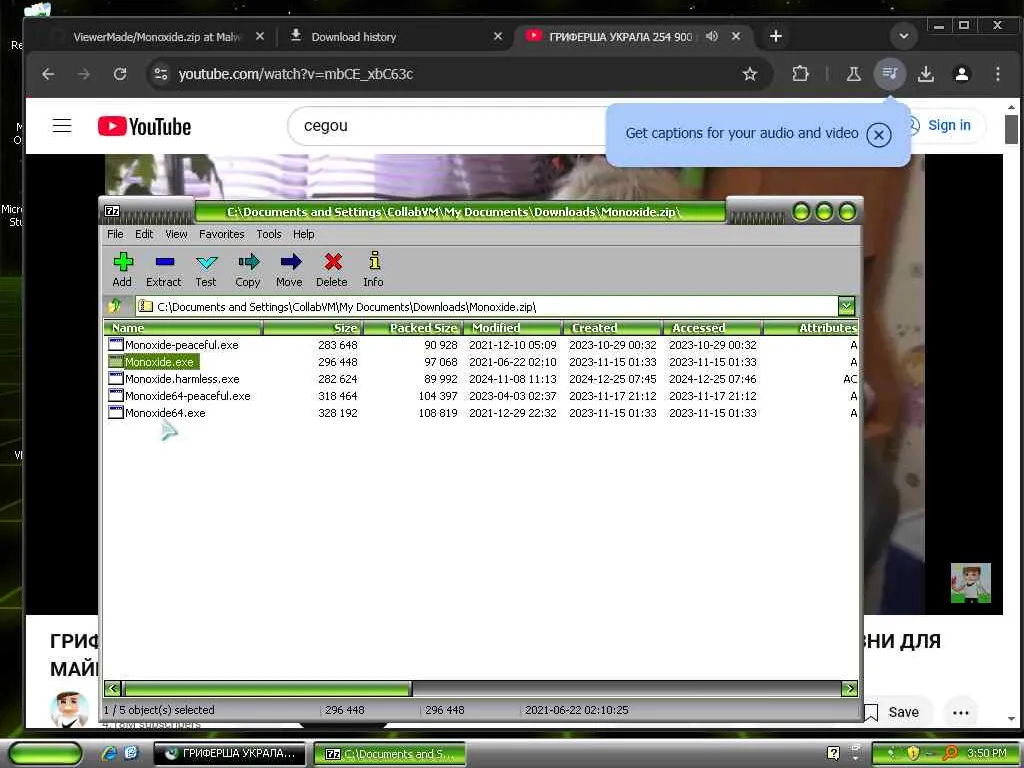The image size is (1024, 768).
Task: Open the Tools menu in 7-Zip
Action: tap(268, 234)
